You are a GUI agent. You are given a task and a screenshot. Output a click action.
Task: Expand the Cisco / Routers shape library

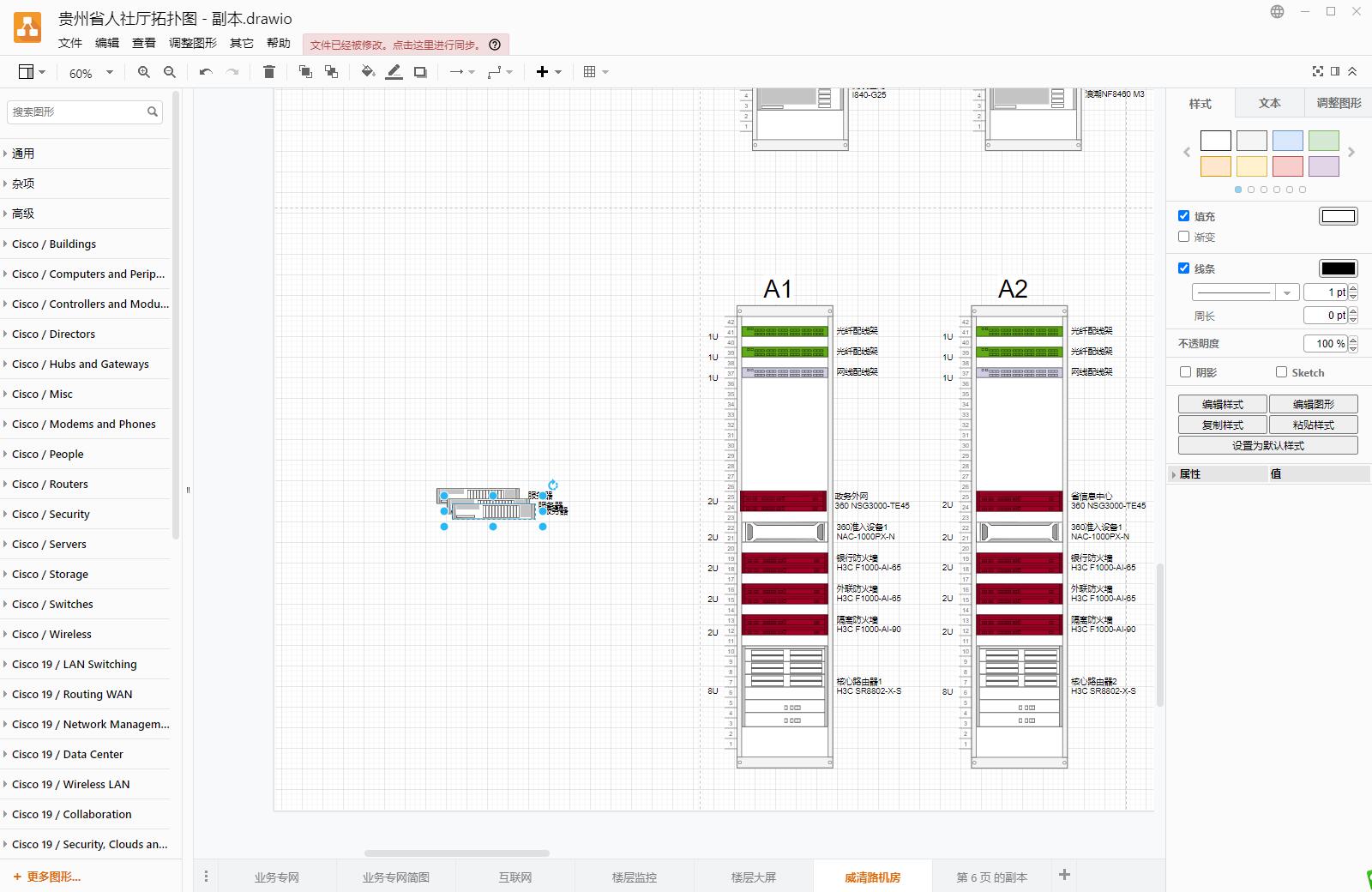pos(86,484)
